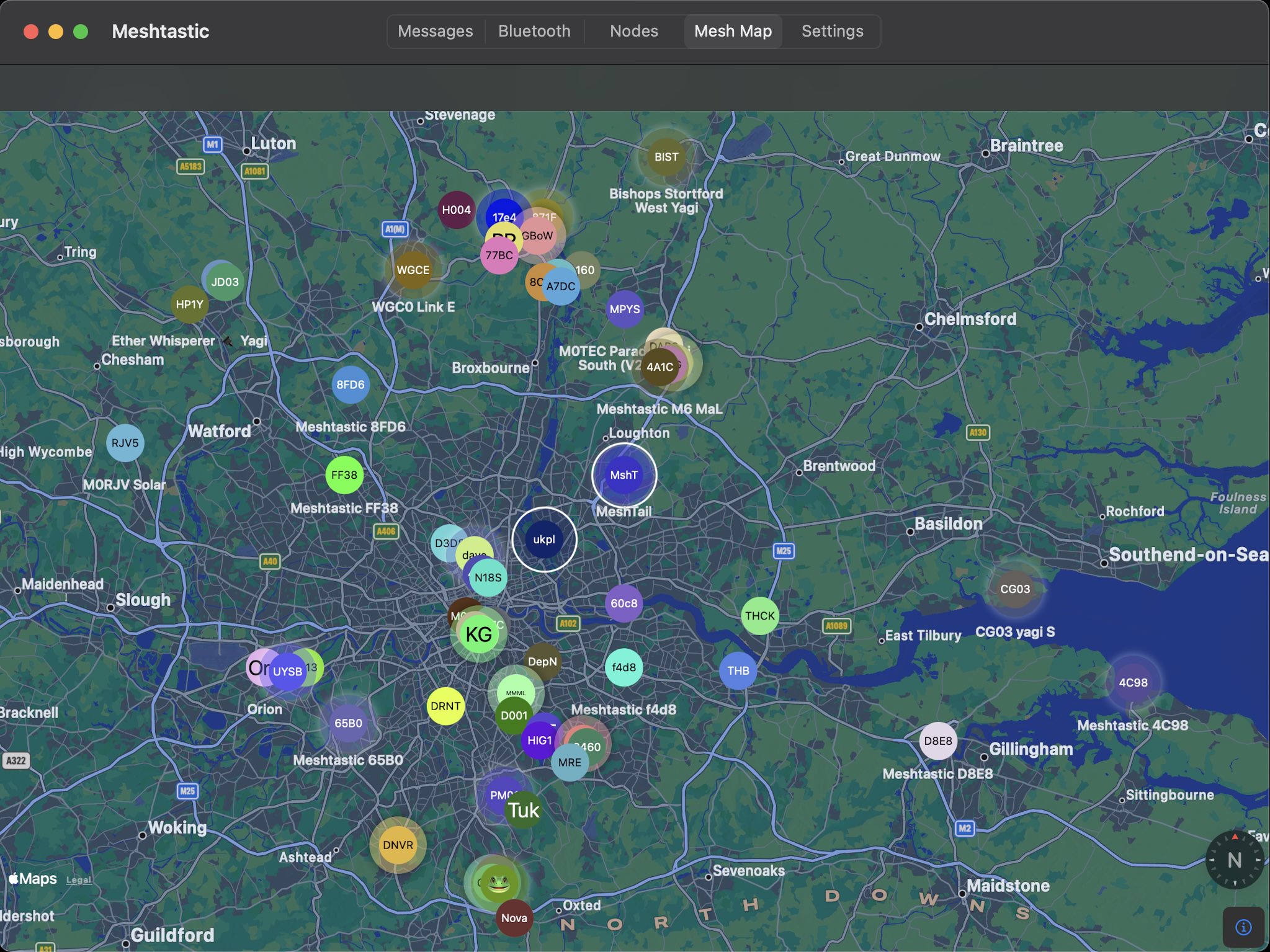Screen dimensions: 1270x952
Task: Click the 4C98 node circle
Action: pos(1133,682)
